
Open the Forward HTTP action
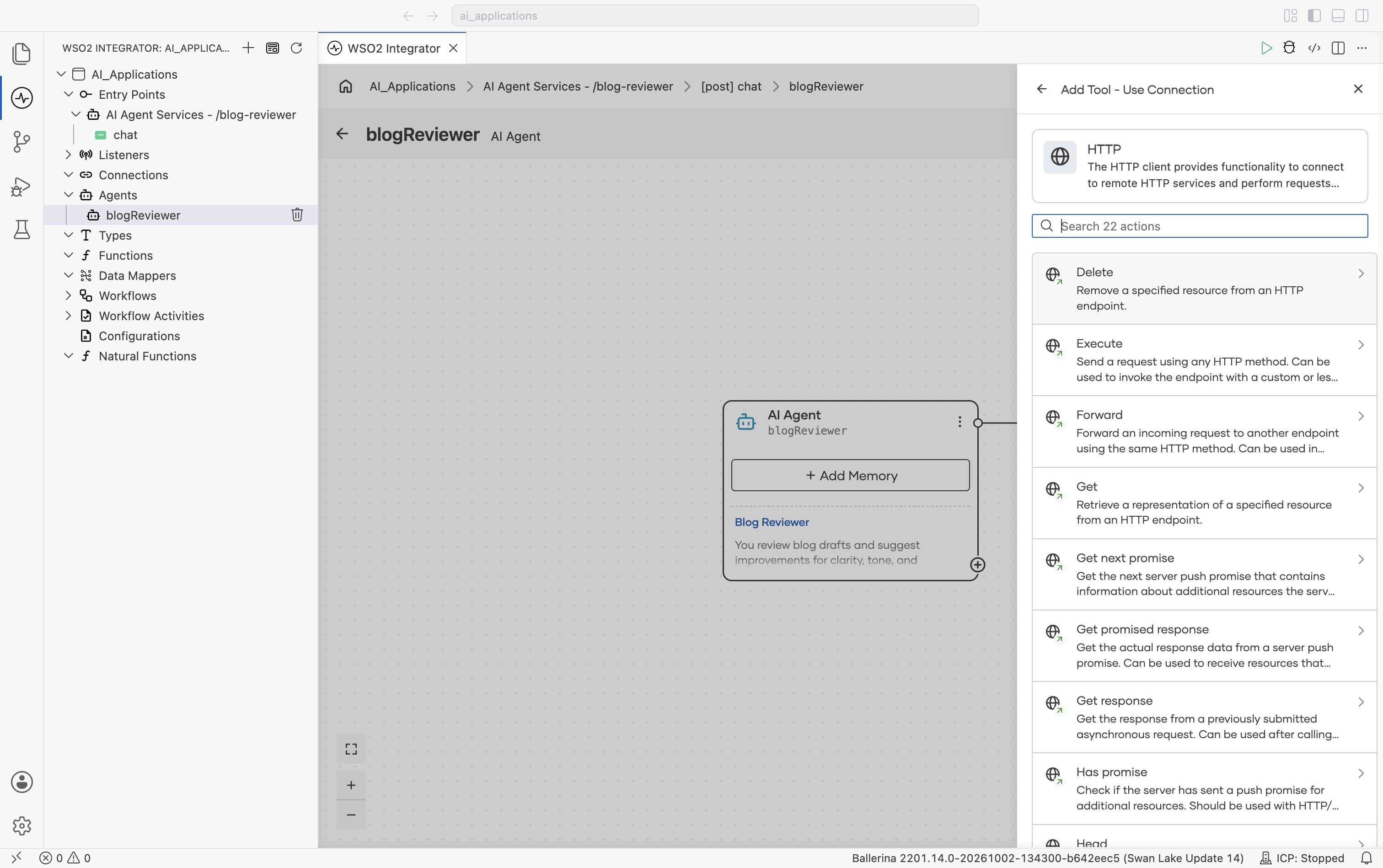click(1204, 432)
